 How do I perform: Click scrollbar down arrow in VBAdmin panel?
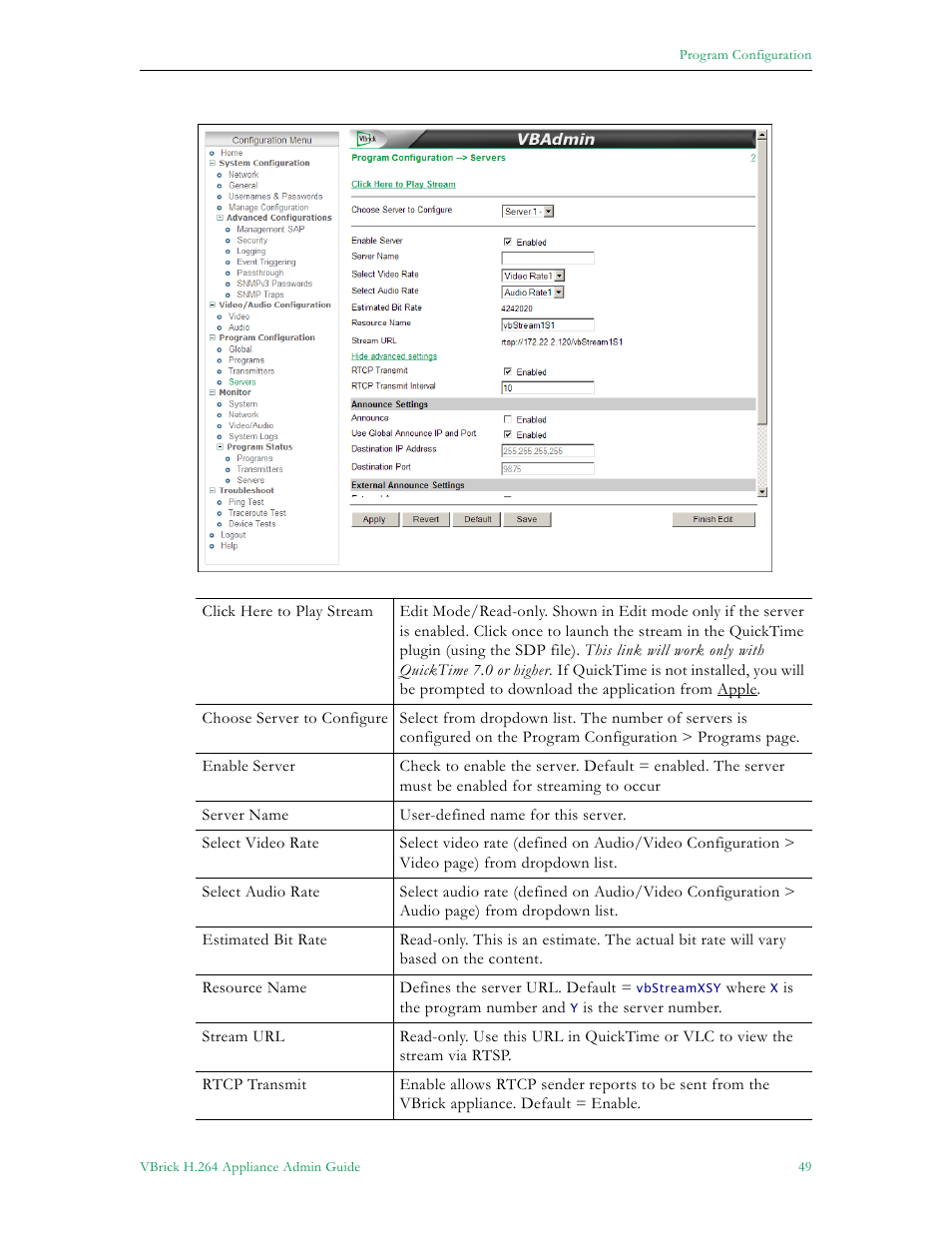762,491
